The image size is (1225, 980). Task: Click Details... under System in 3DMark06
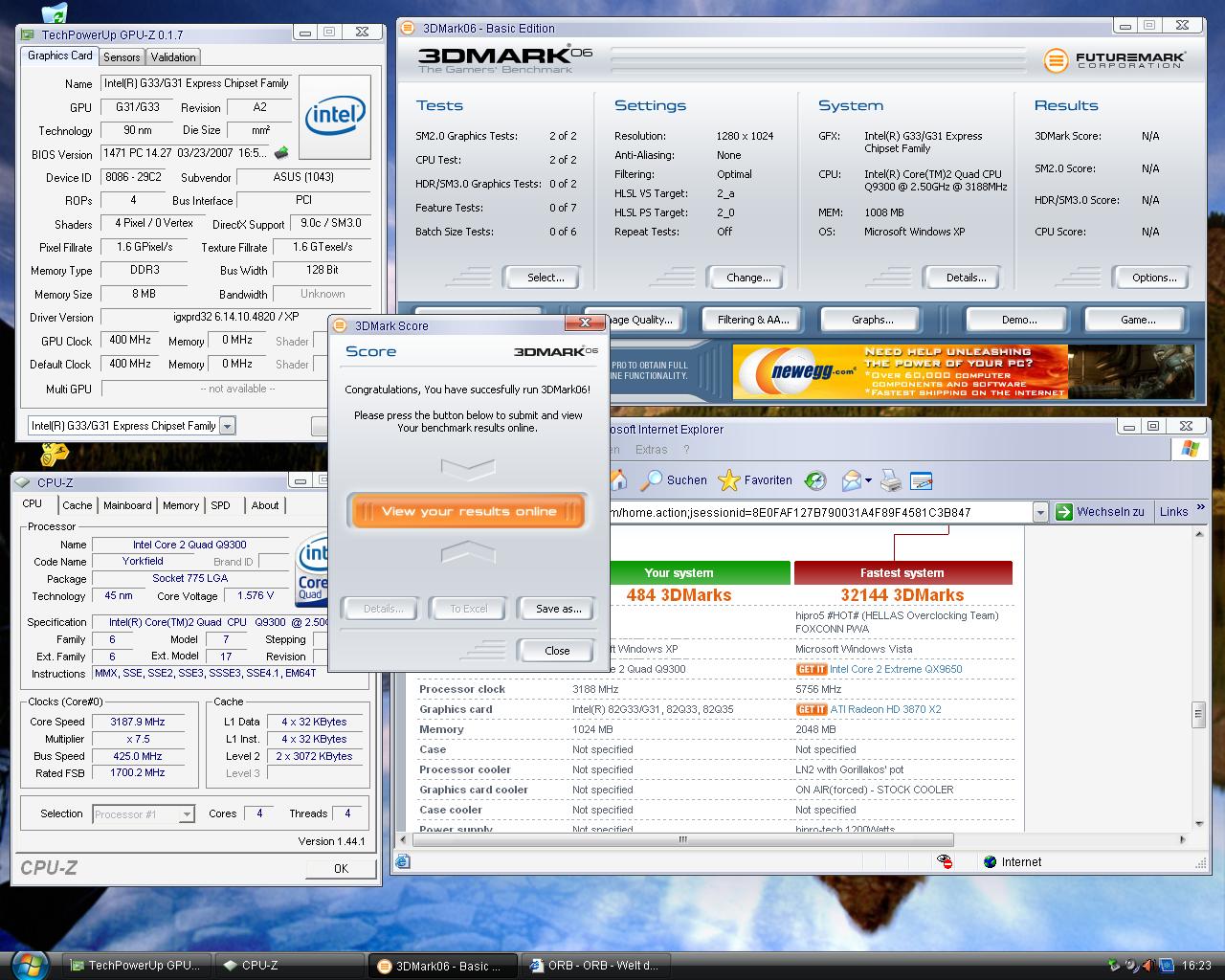[966, 278]
